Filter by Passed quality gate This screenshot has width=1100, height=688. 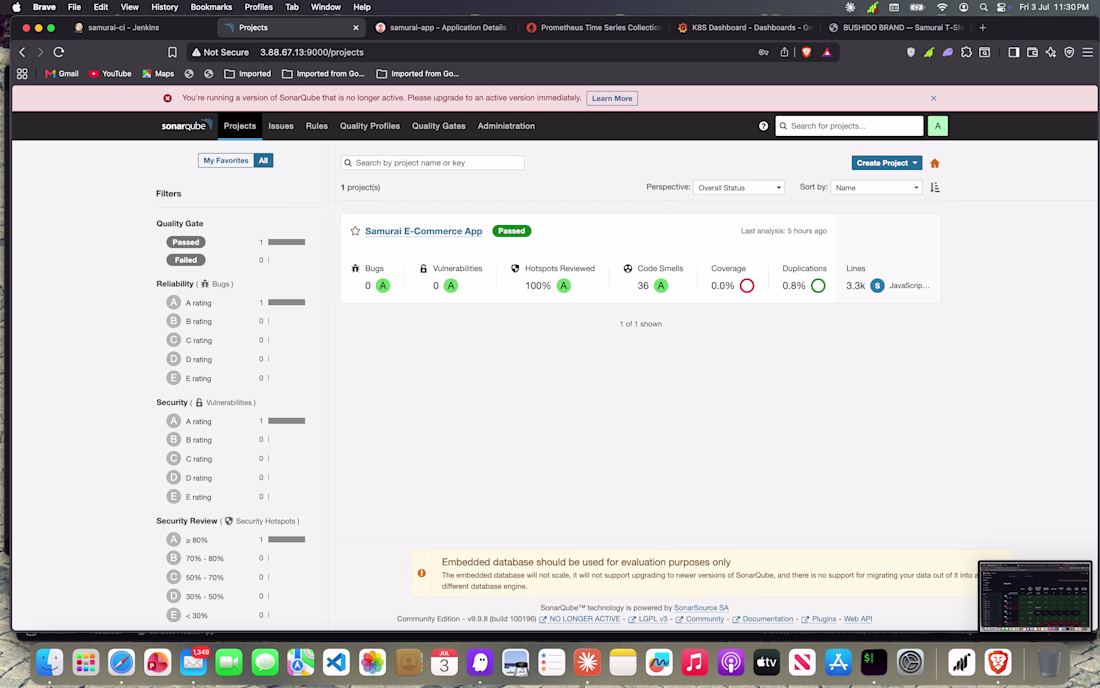(186, 242)
